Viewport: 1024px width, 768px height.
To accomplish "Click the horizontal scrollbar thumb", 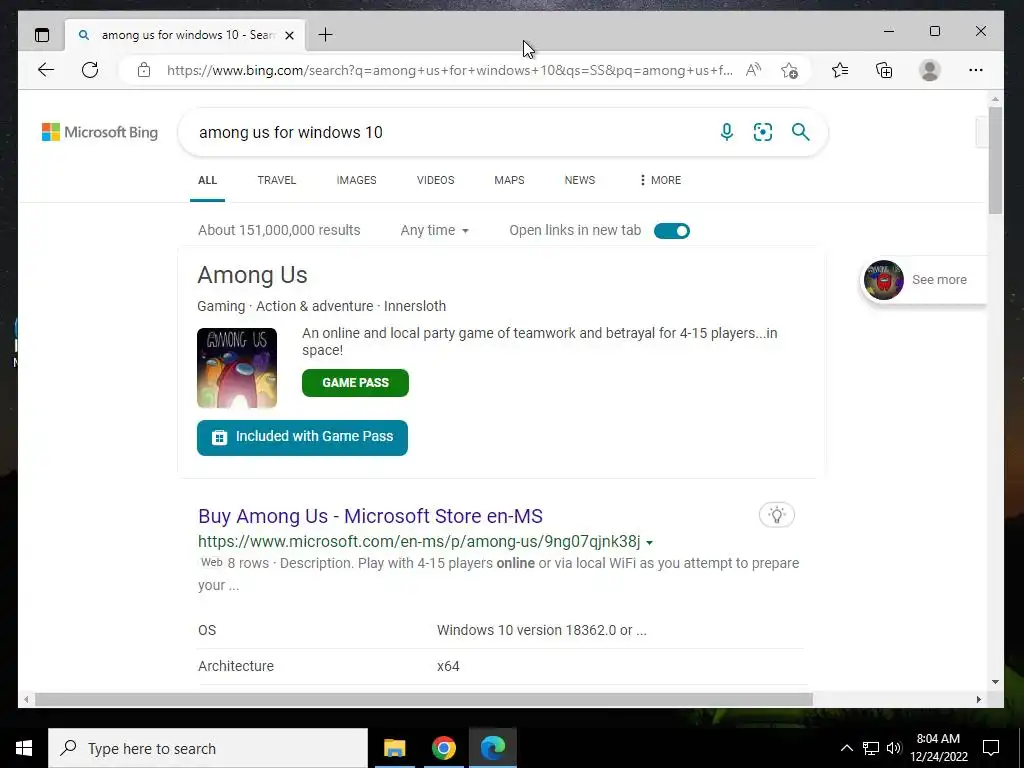I will [x=424, y=699].
